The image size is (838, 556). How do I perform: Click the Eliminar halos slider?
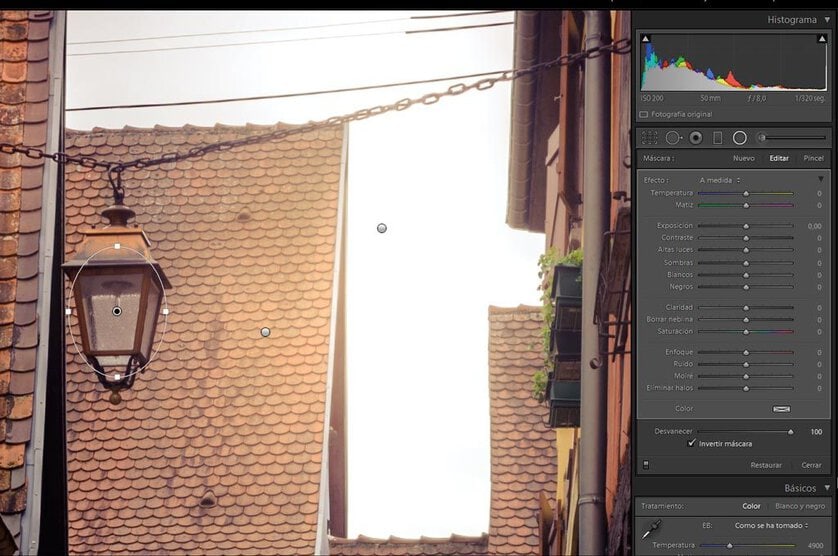pyautogui.click(x=746, y=389)
